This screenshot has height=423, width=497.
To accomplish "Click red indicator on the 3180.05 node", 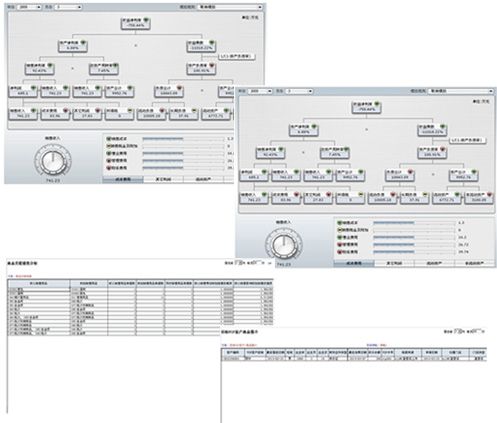I will click(489, 195).
